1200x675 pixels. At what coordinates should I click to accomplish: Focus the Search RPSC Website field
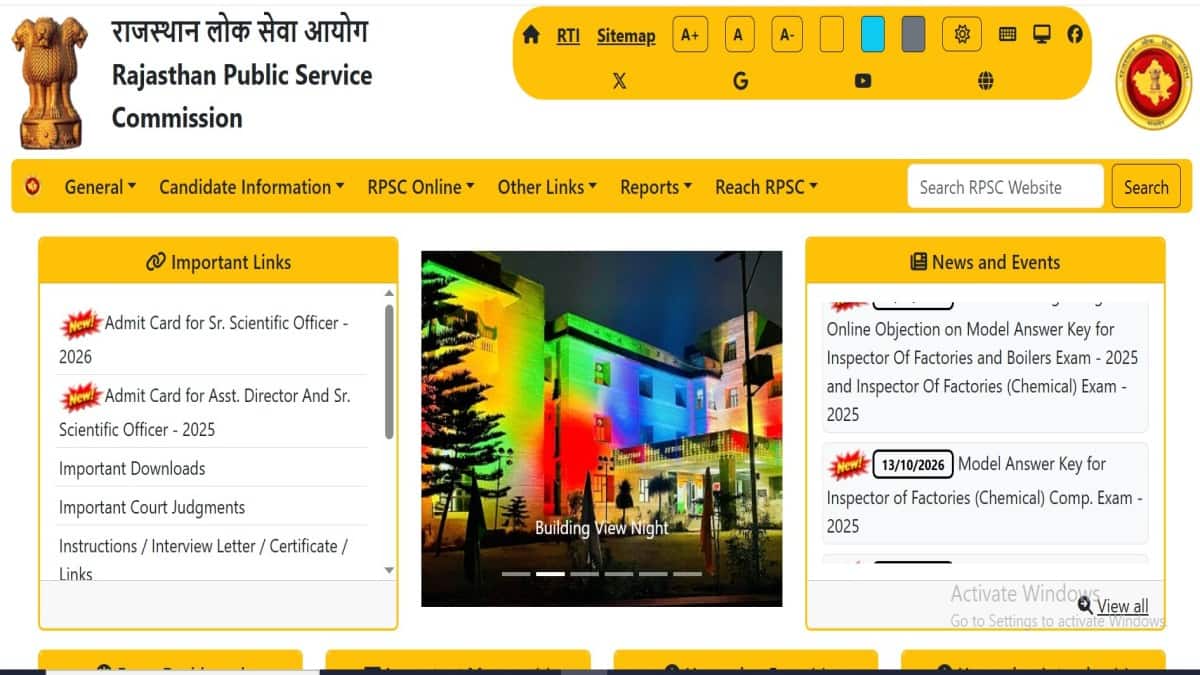pos(1005,187)
